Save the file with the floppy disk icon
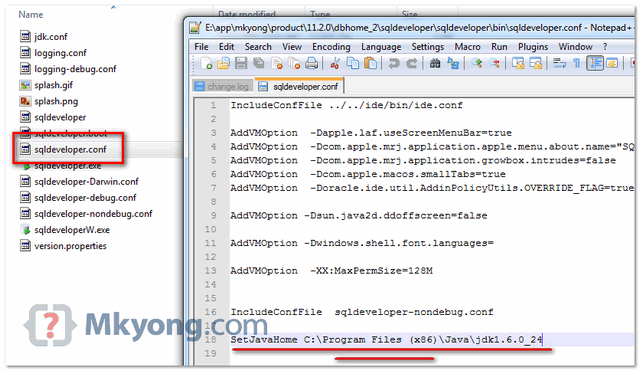The width and height of the screenshot is (640, 371). (241, 63)
